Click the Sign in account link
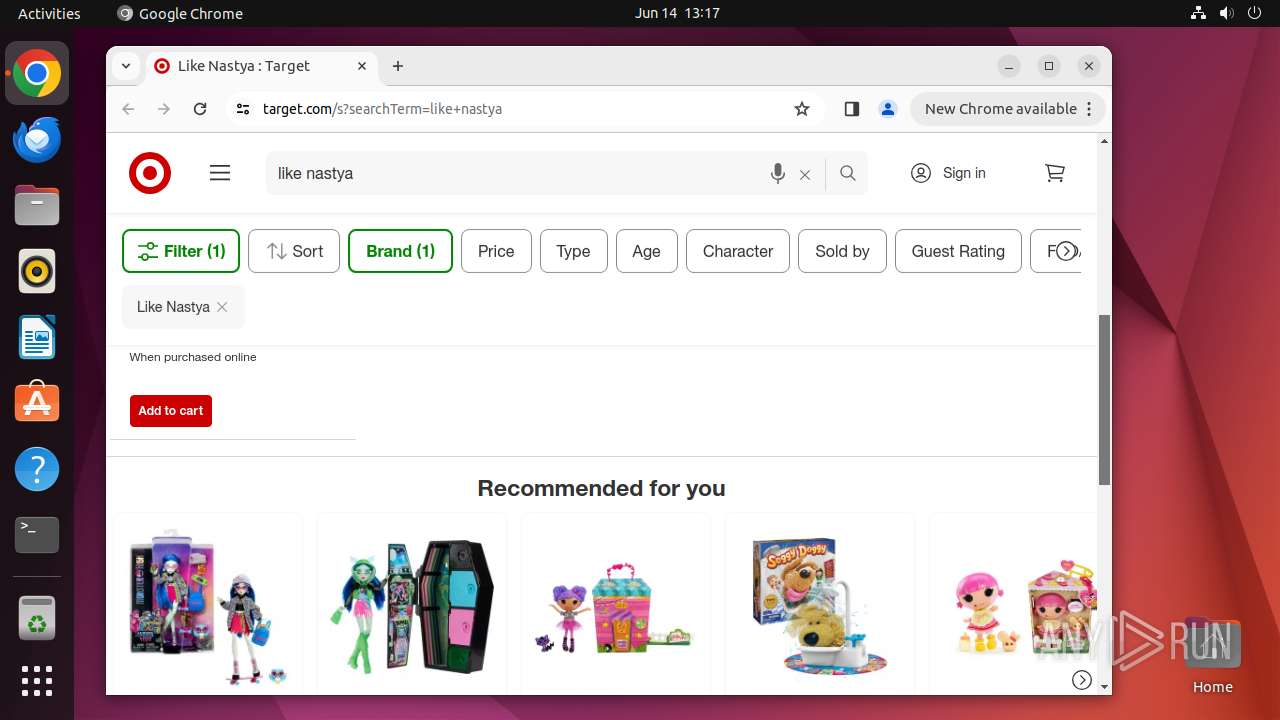The width and height of the screenshot is (1280, 720). (x=948, y=173)
